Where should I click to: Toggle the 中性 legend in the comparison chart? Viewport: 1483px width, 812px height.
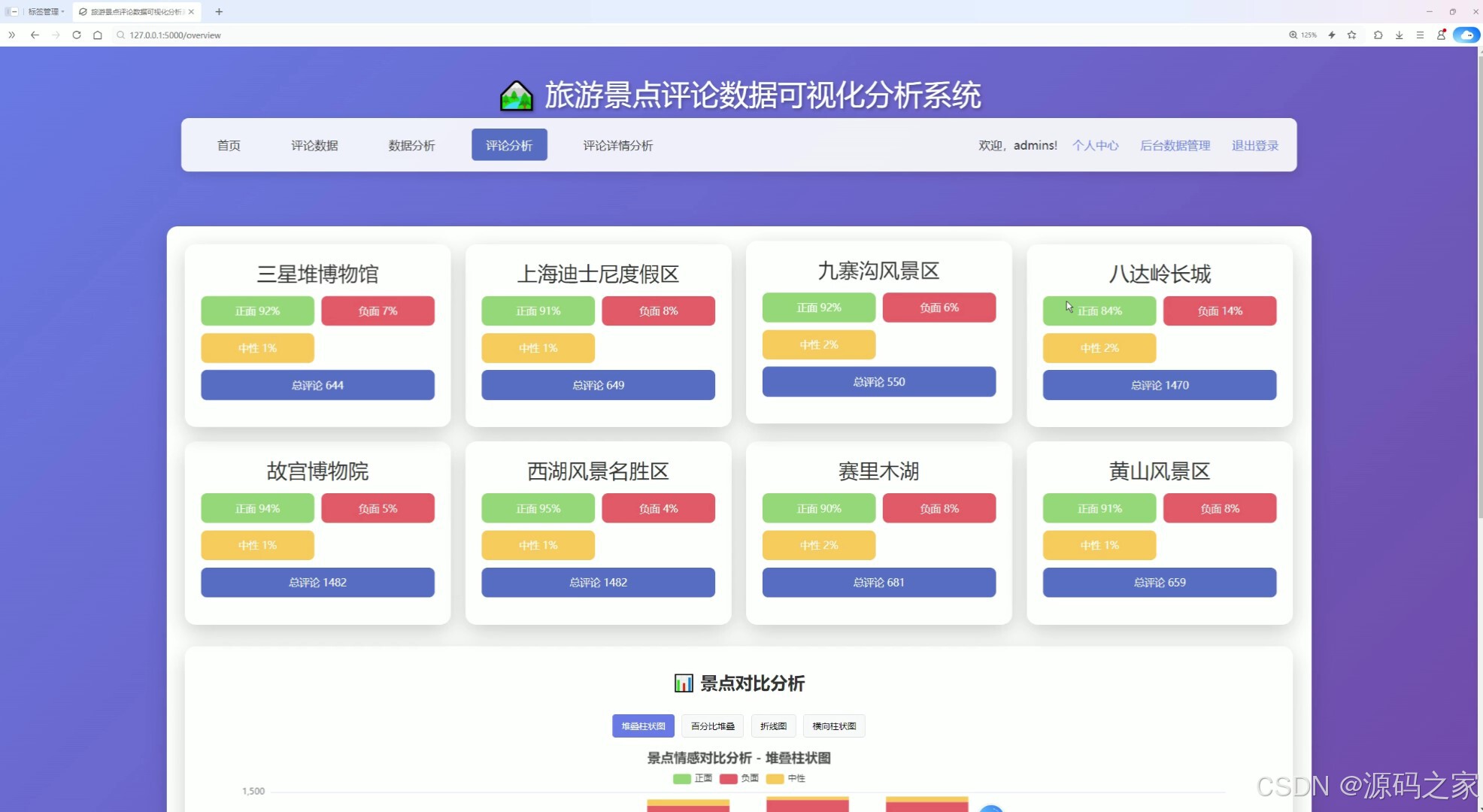click(787, 778)
